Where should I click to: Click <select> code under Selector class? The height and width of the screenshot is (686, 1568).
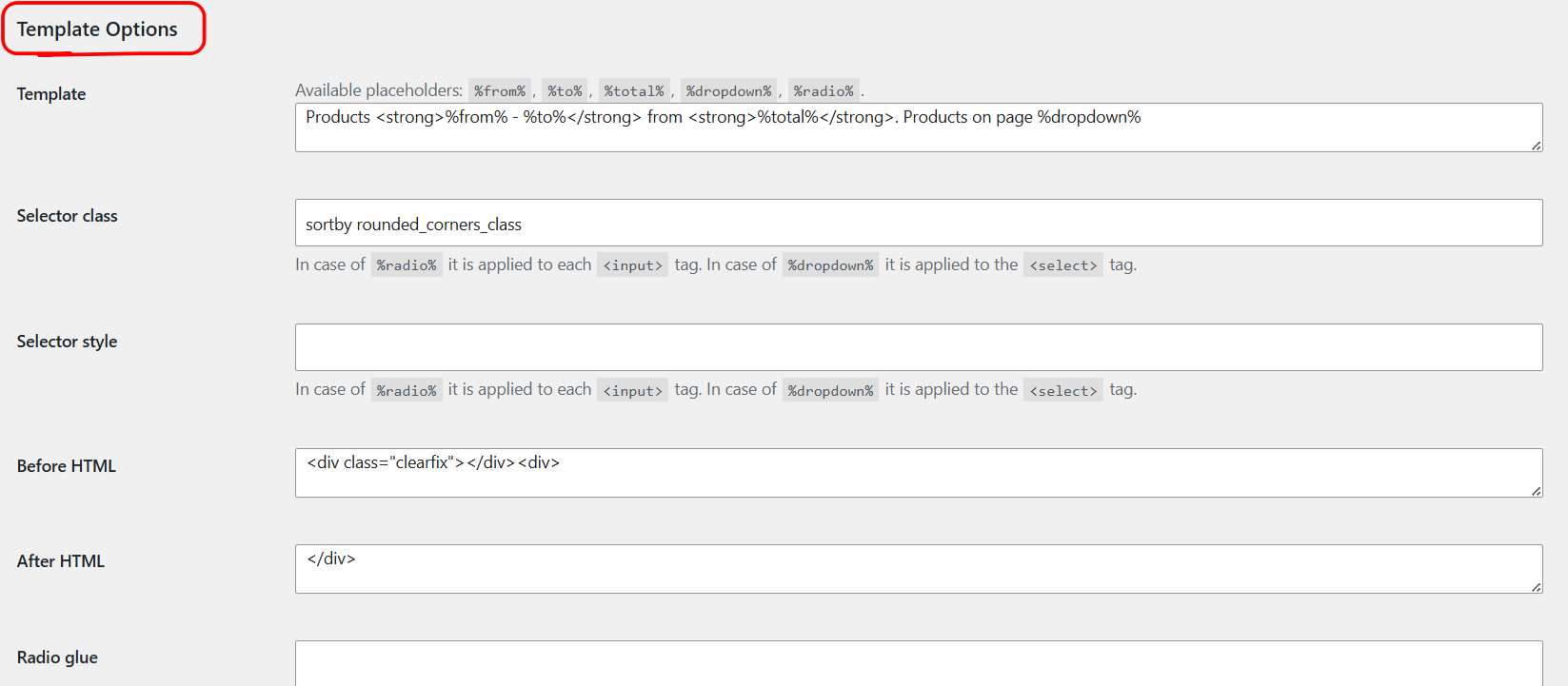pyautogui.click(x=1063, y=265)
